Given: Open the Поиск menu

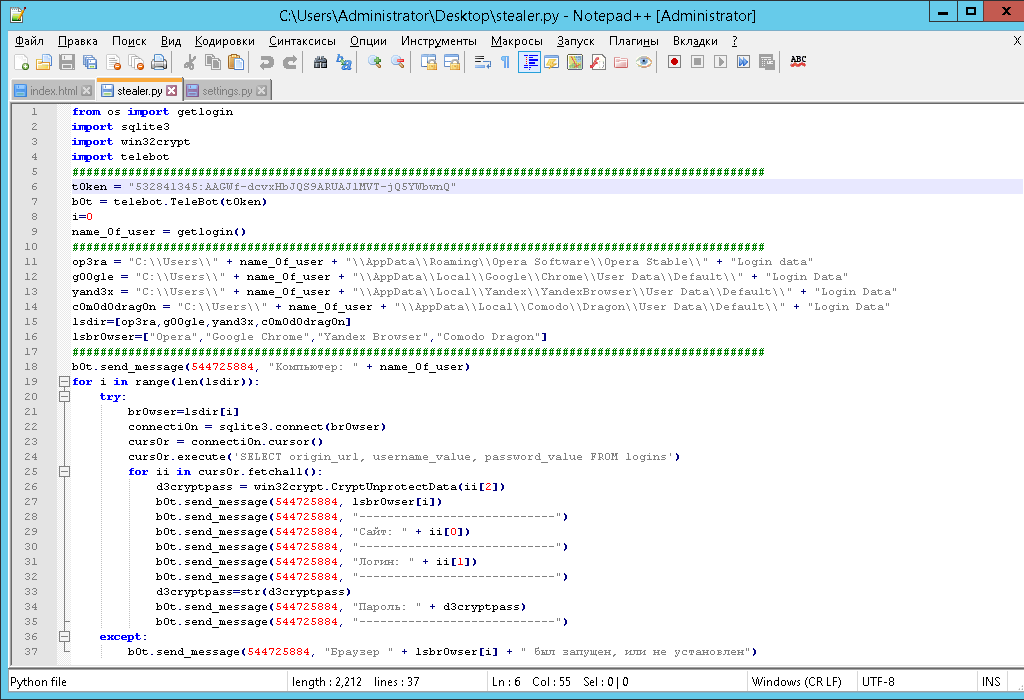Looking at the screenshot, I should coord(129,41).
